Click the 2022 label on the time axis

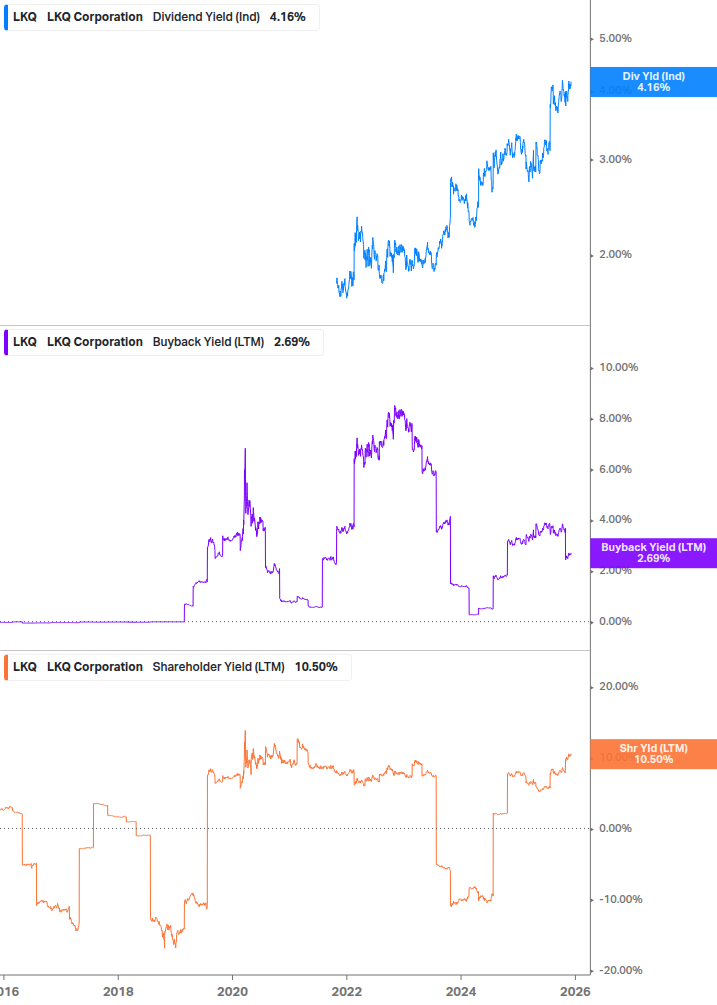pyautogui.click(x=346, y=992)
